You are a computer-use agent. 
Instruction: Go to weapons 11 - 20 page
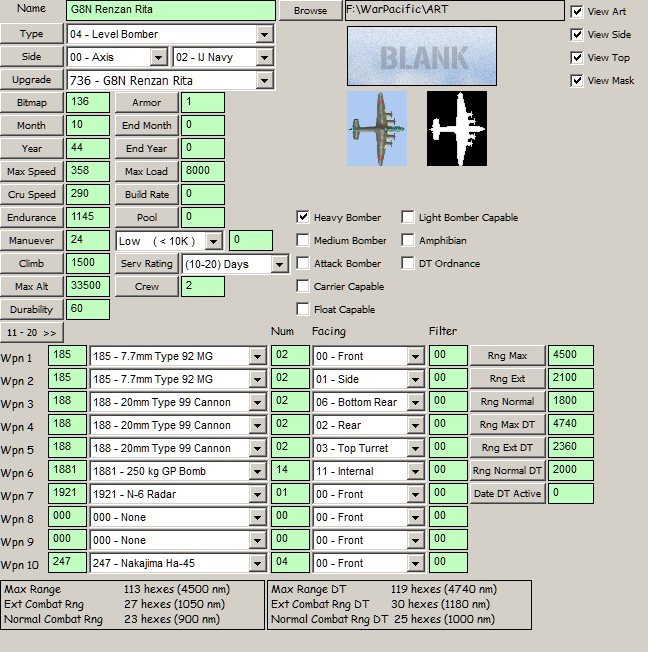click(x=32, y=333)
